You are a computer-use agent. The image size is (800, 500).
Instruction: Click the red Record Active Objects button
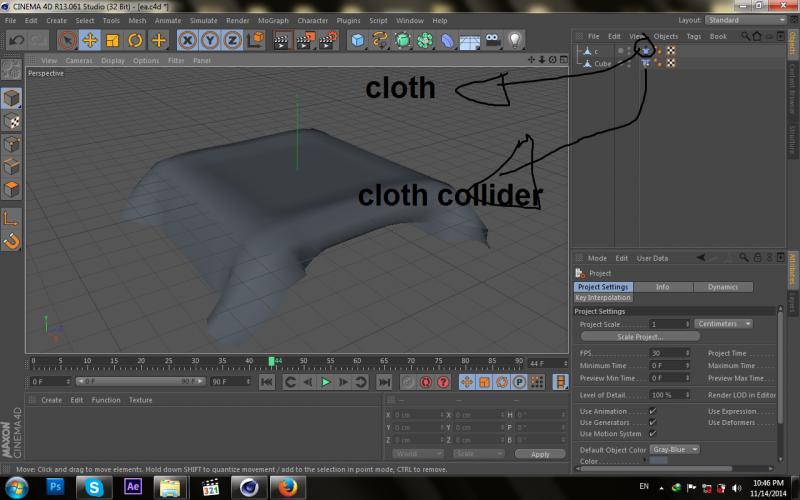click(x=408, y=382)
